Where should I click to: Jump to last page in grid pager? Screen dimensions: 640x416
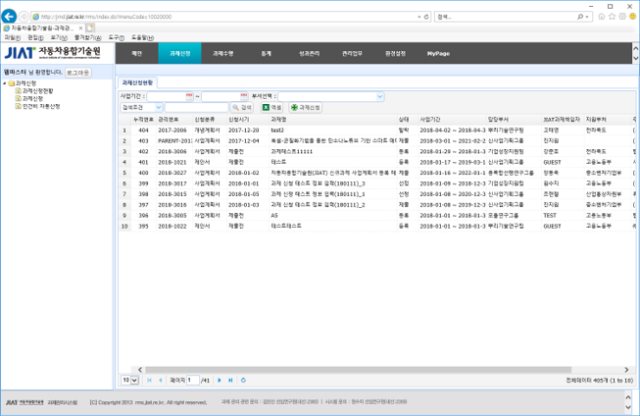pyautogui.click(x=229, y=380)
